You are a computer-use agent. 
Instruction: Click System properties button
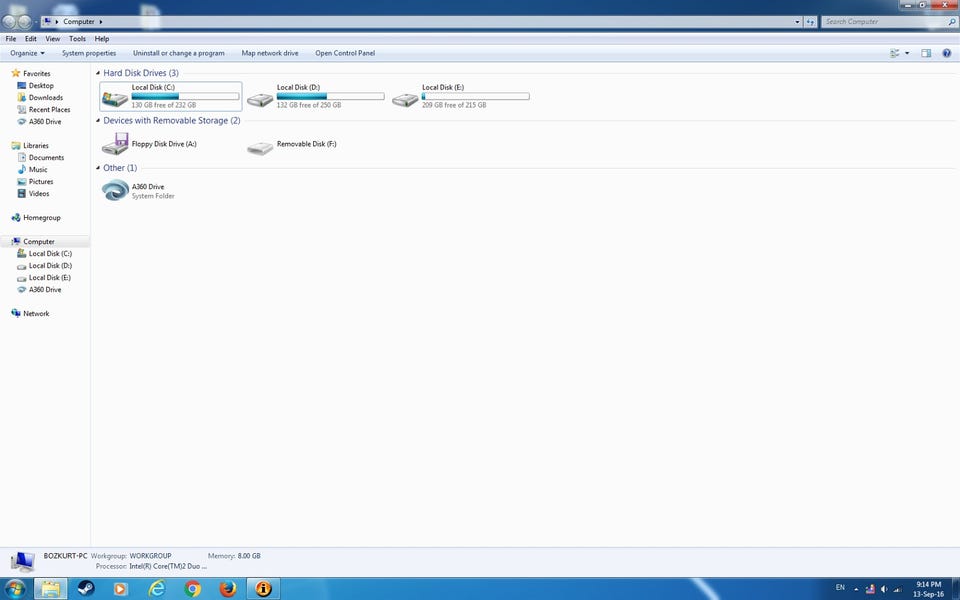[x=89, y=53]
